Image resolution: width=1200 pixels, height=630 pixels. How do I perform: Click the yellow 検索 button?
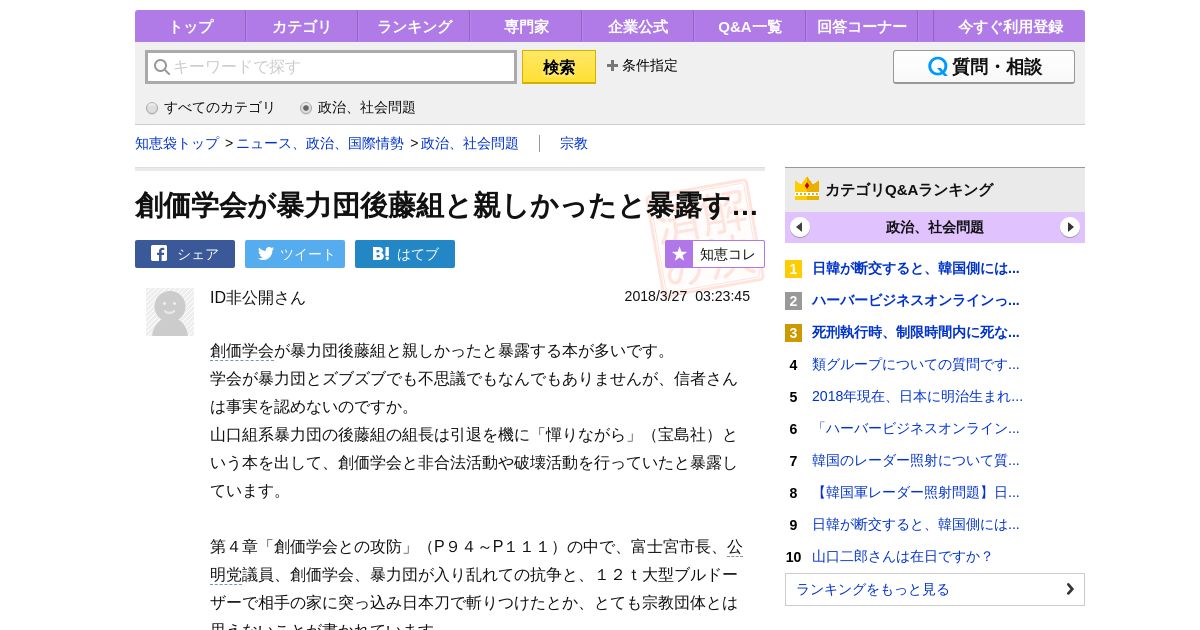559,67
